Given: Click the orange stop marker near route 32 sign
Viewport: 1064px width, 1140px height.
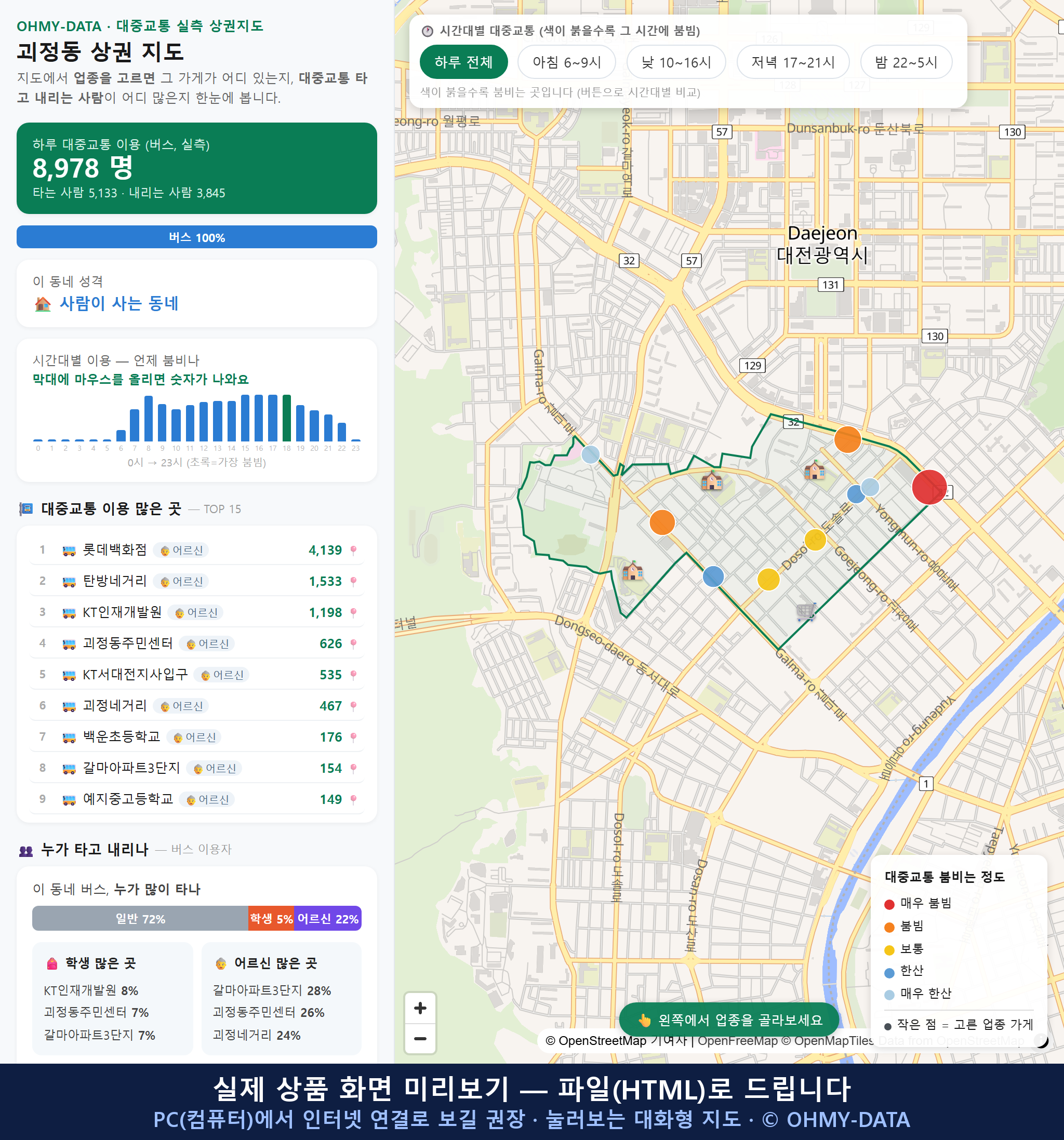Looking at the screenshot, I should coord(847,439).
